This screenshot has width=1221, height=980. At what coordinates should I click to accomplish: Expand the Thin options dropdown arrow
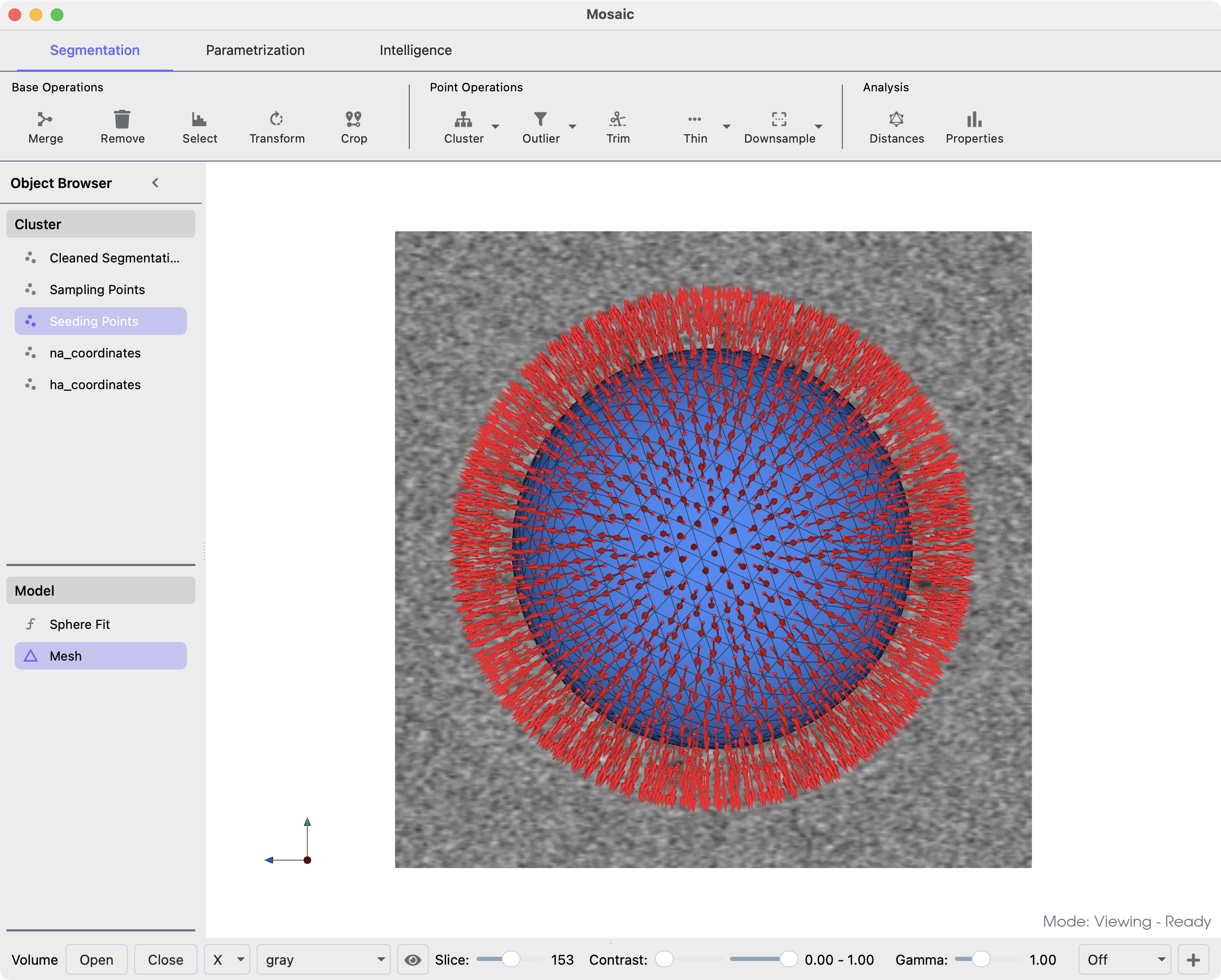[x=727, y=126]
